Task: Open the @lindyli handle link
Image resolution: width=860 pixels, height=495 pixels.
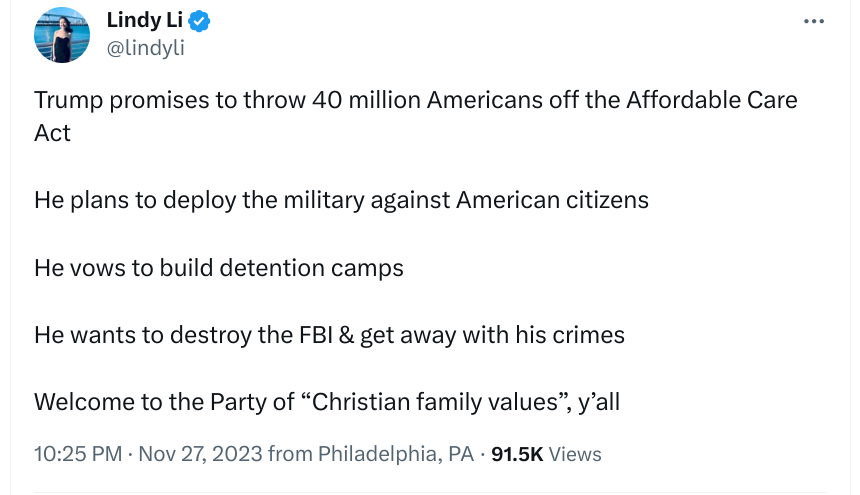Action: click(x=145, y=47)
